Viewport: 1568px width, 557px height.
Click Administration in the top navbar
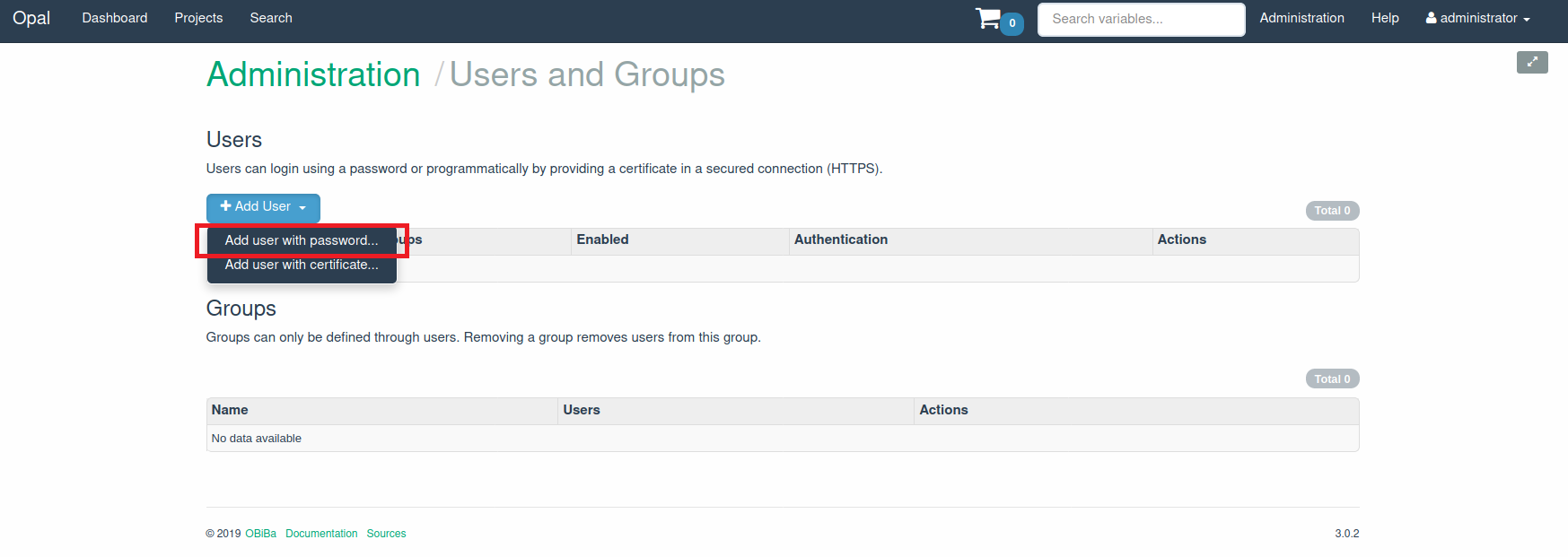[1301, 18]
